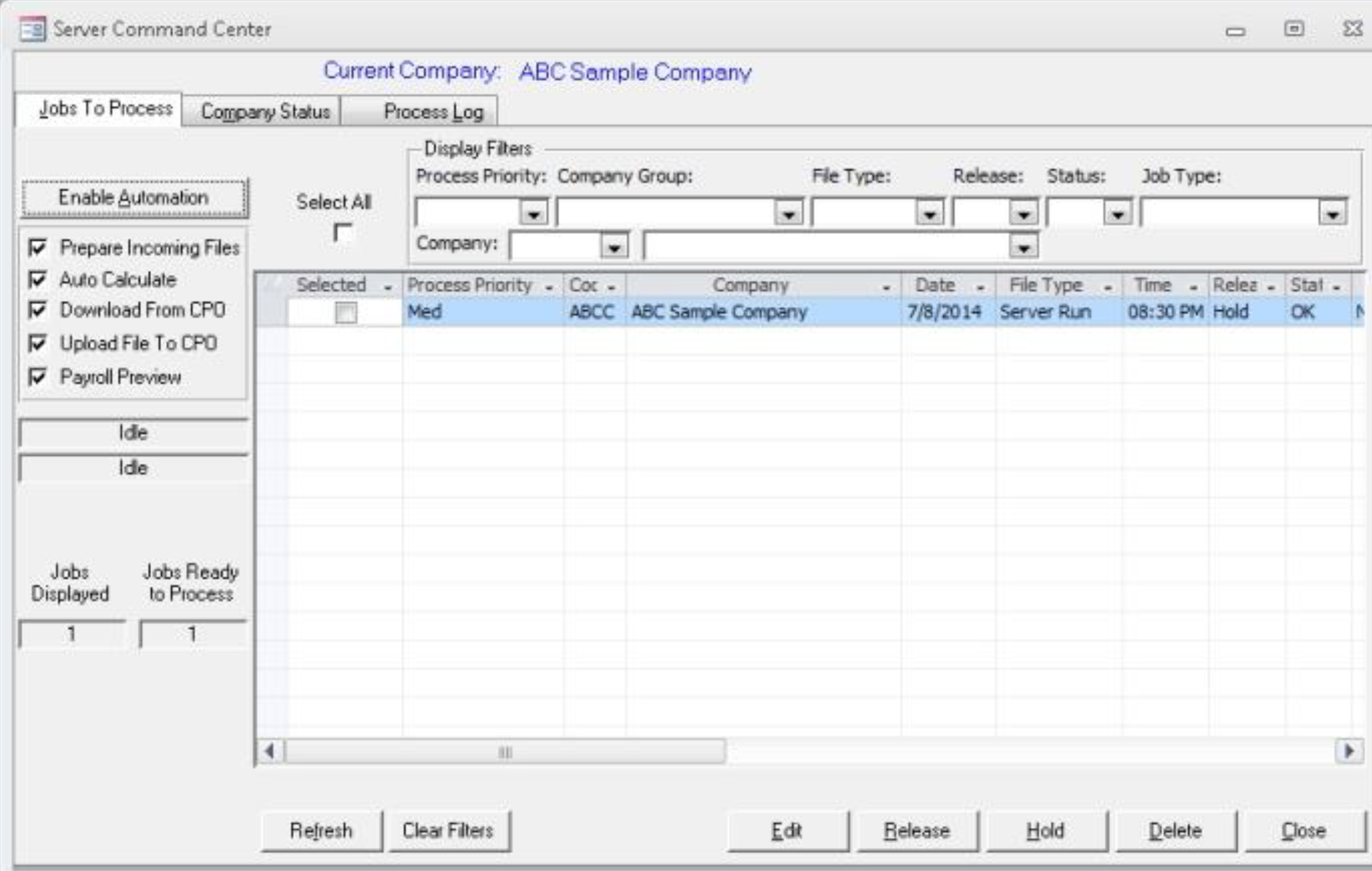The image size is (1372, 871).
Task: Toggle the Auto Calculate option
Action: [38, 280]
